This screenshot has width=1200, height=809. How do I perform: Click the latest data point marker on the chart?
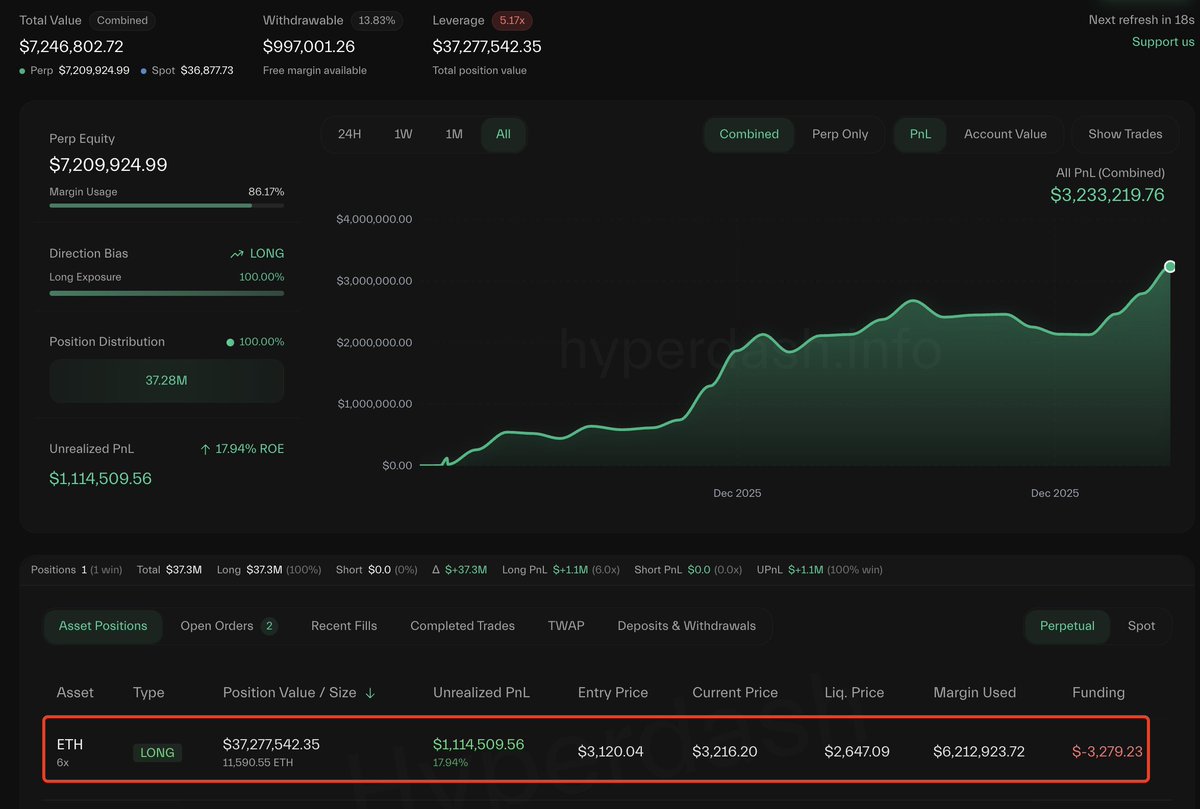point(1169,267)
